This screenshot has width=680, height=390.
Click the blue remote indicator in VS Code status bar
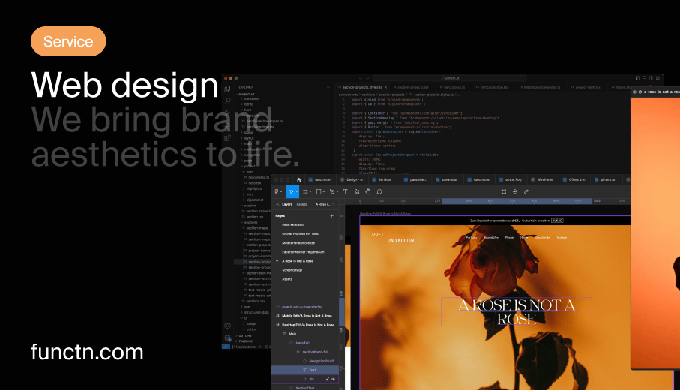(226, 347)
